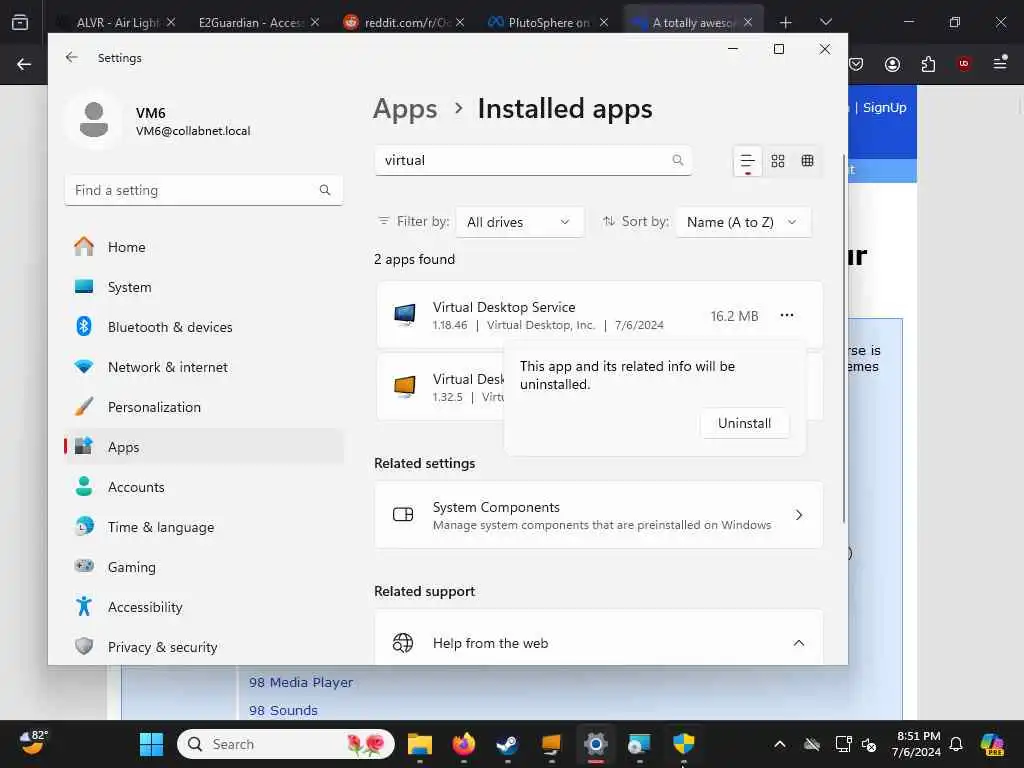Go back using Settings back arrow
Screen dimensions: 1024x768
[x=72, y=57]
